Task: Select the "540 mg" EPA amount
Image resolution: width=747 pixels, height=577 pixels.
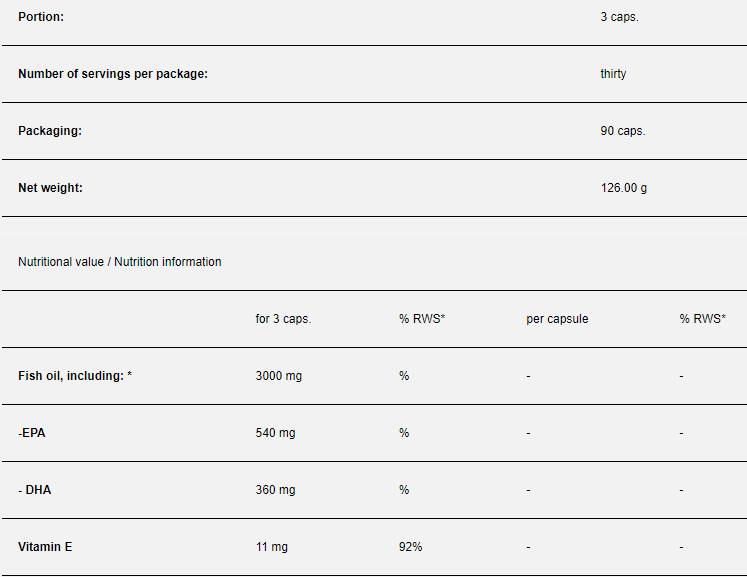Action: click(276, 433)
